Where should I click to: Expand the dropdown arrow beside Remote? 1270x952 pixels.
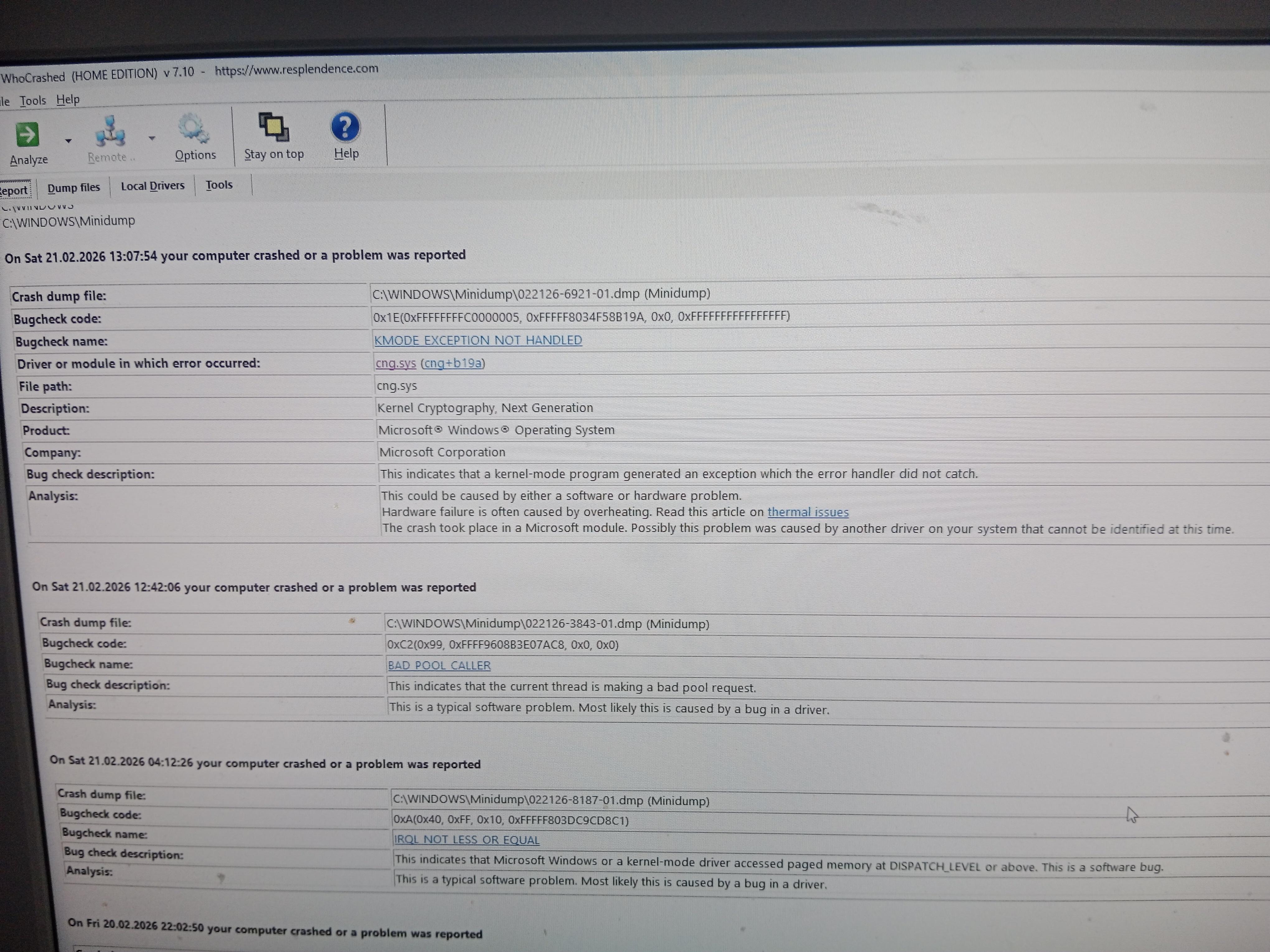(152, 138)
